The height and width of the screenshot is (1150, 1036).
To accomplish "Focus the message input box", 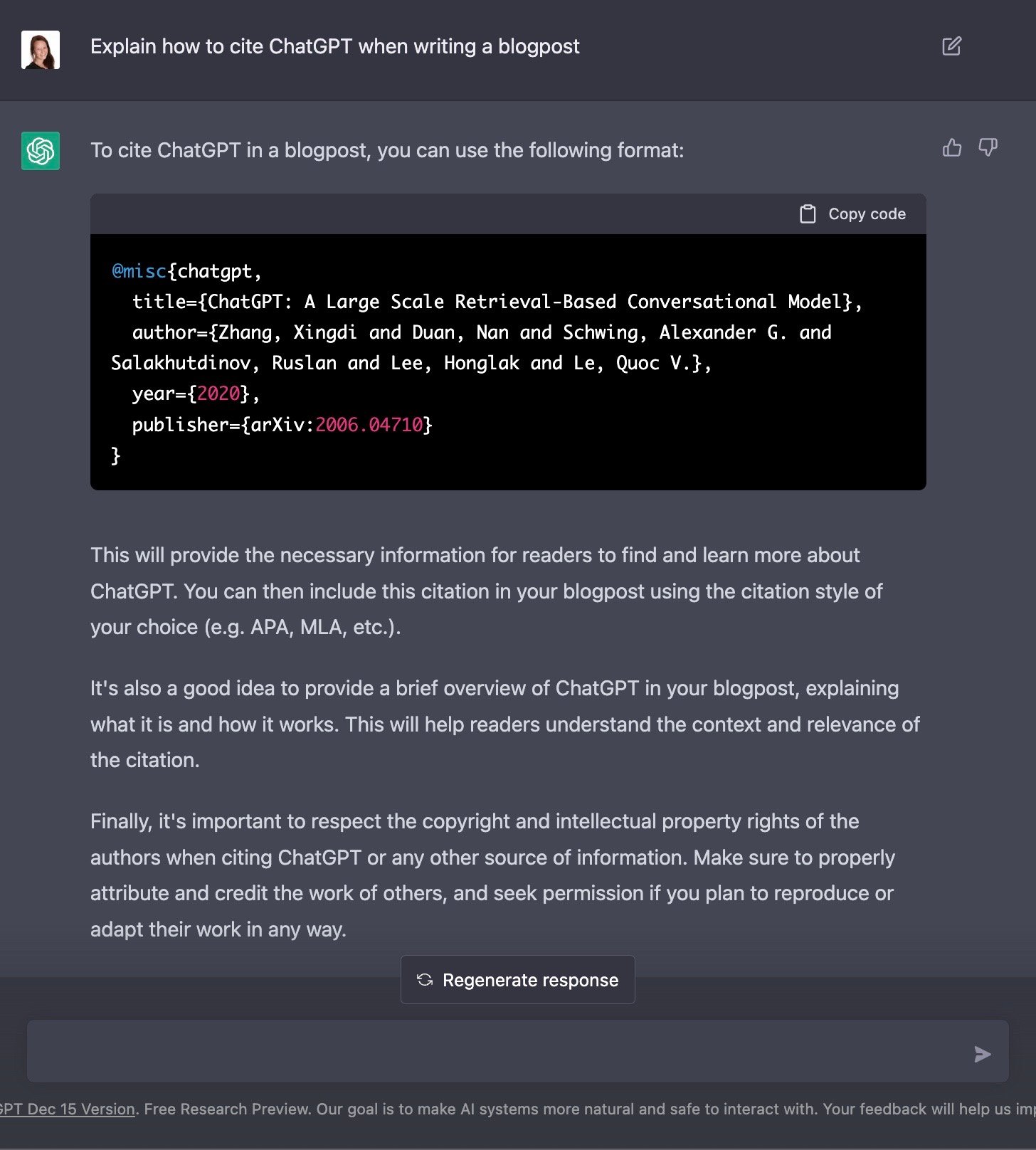I will [x=498, y=1052].
